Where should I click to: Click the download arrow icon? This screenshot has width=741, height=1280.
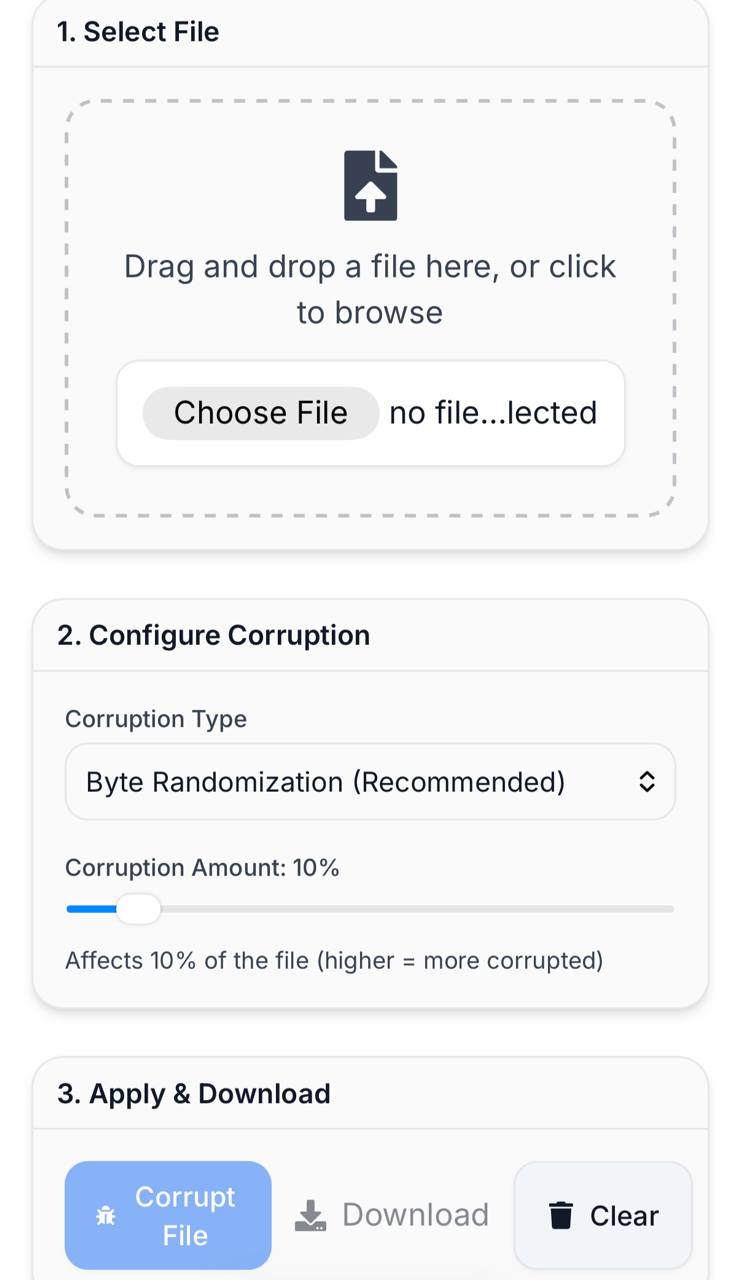(311, 1215)
